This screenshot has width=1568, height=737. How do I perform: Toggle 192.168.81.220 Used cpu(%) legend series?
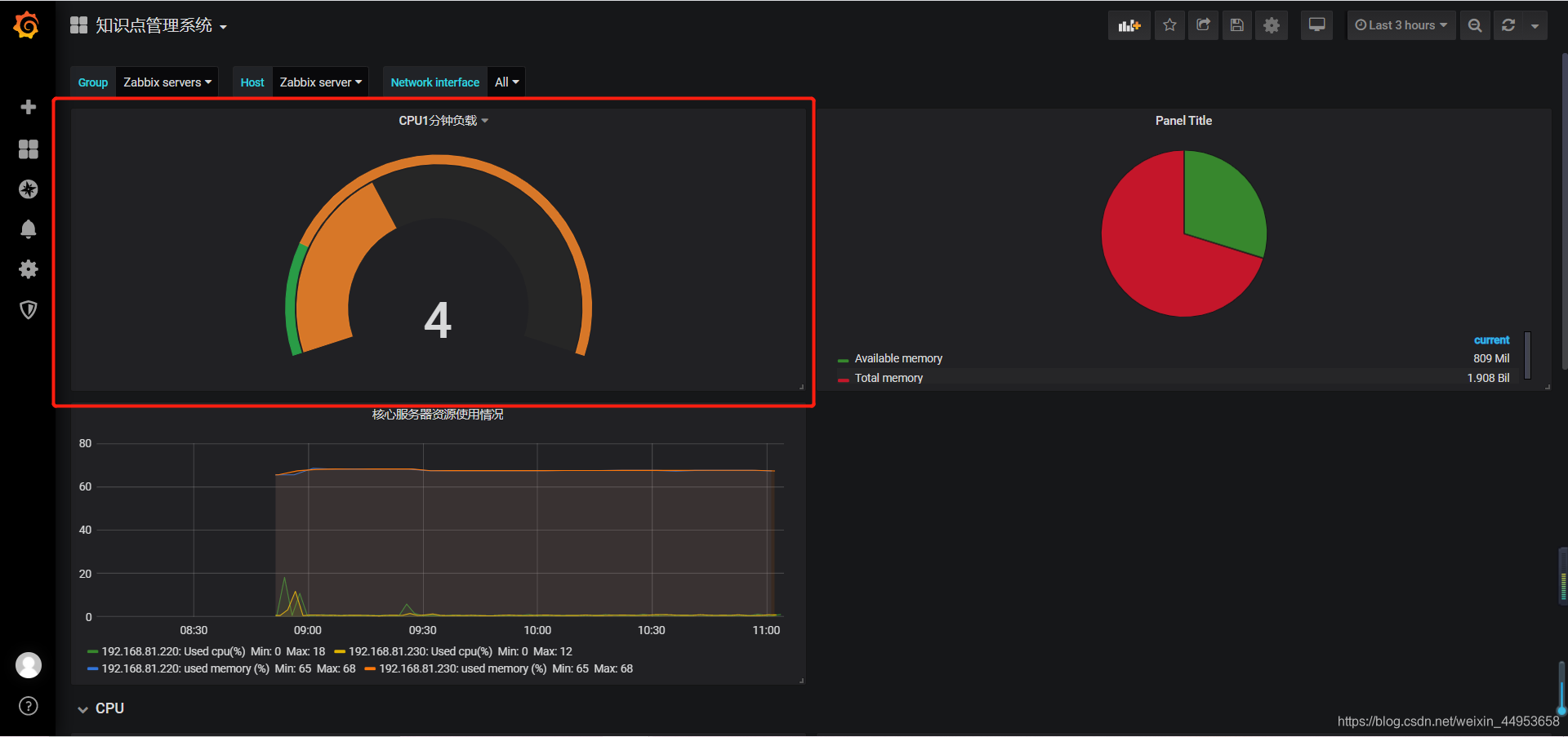point(173,651)
